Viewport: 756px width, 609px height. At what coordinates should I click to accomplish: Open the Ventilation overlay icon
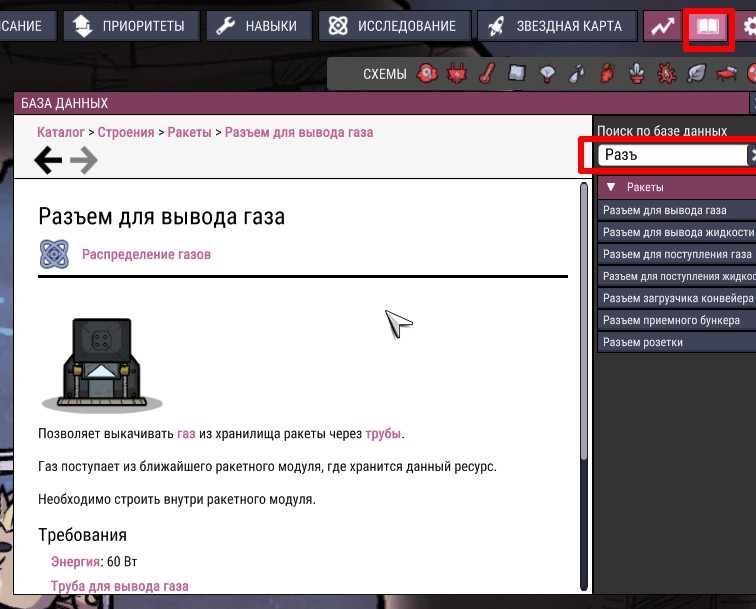point(607,74)
